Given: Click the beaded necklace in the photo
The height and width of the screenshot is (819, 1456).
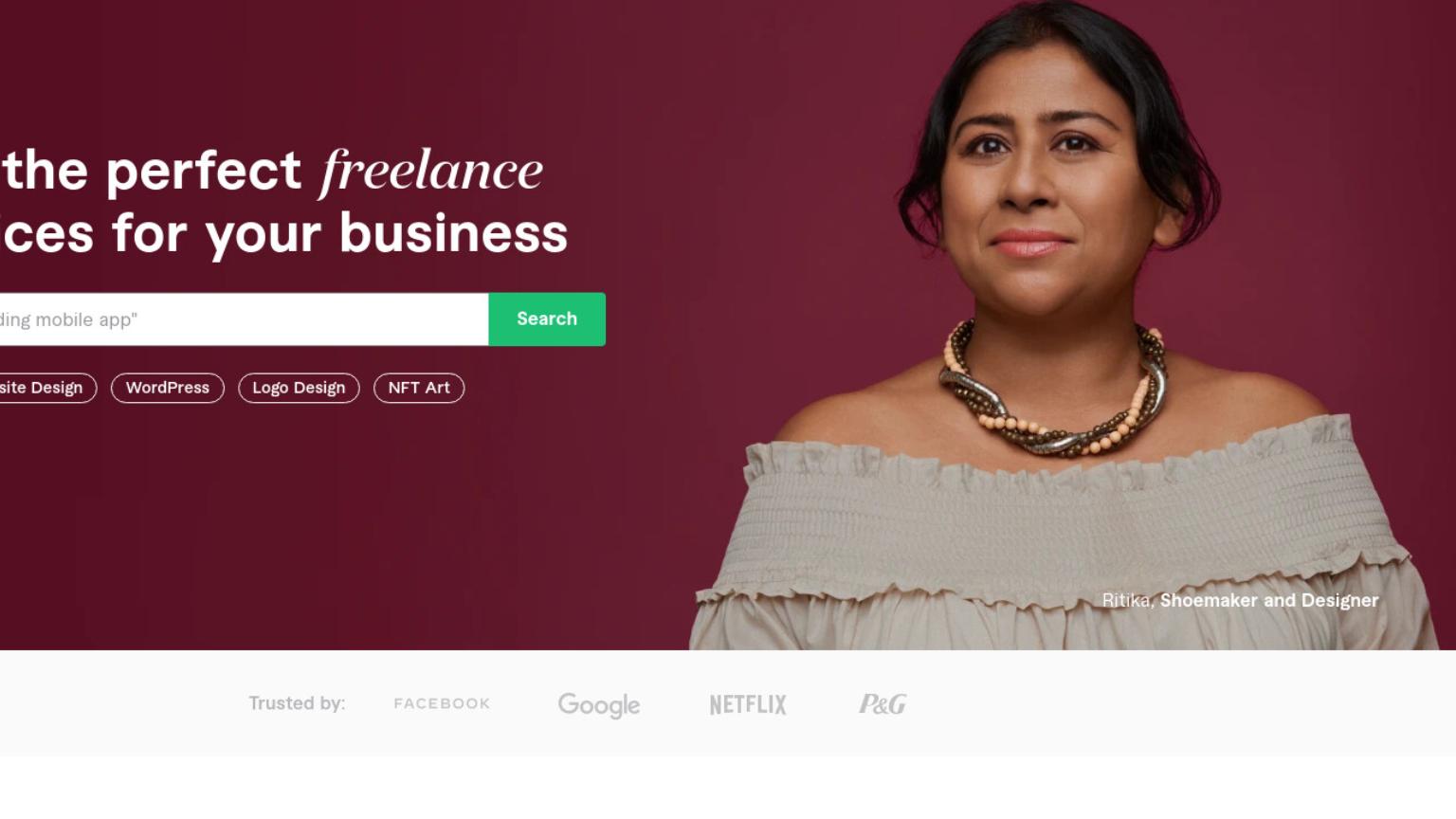Looking at the screenshot, I should 1052,393.
